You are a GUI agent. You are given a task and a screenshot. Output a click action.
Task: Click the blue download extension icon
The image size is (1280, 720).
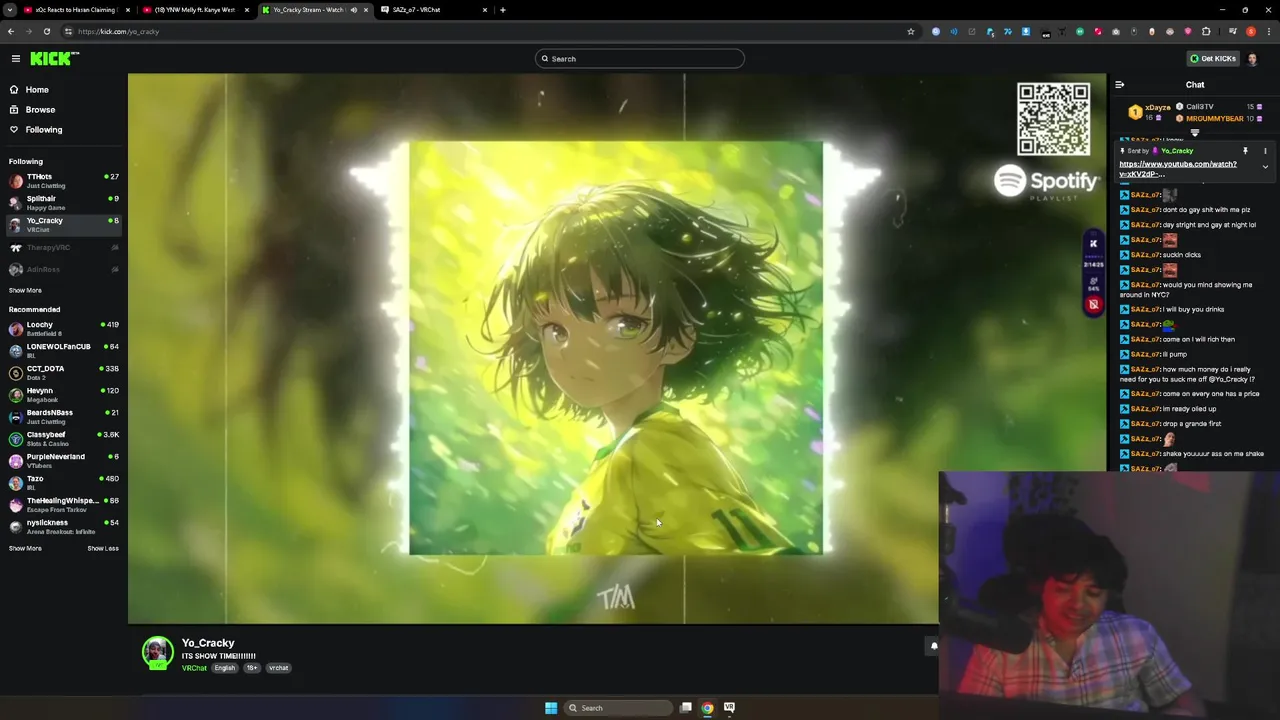click(1026, 32)
